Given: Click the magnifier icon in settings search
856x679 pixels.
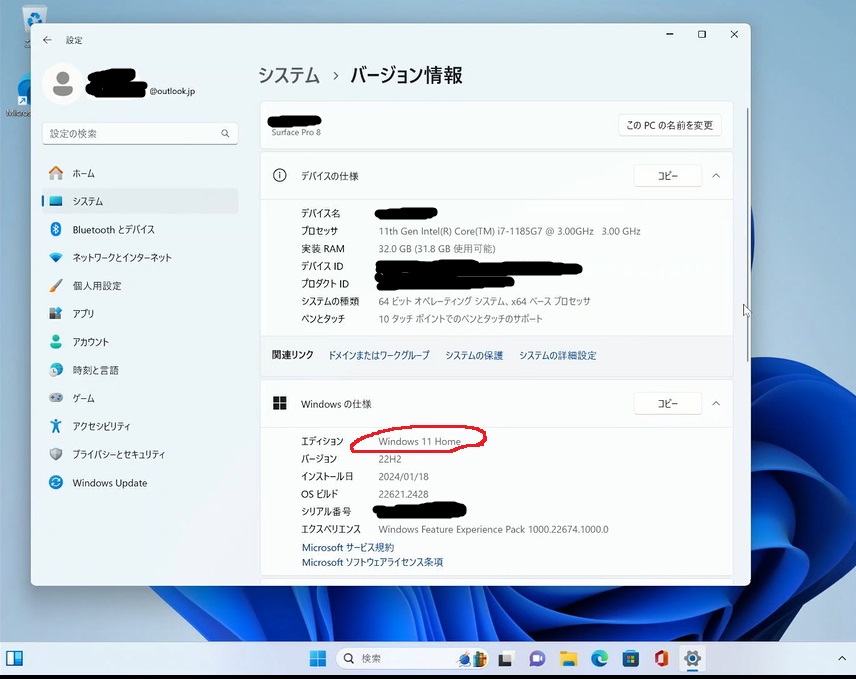Looking at the screenshot, I should [x=225, y=133].
